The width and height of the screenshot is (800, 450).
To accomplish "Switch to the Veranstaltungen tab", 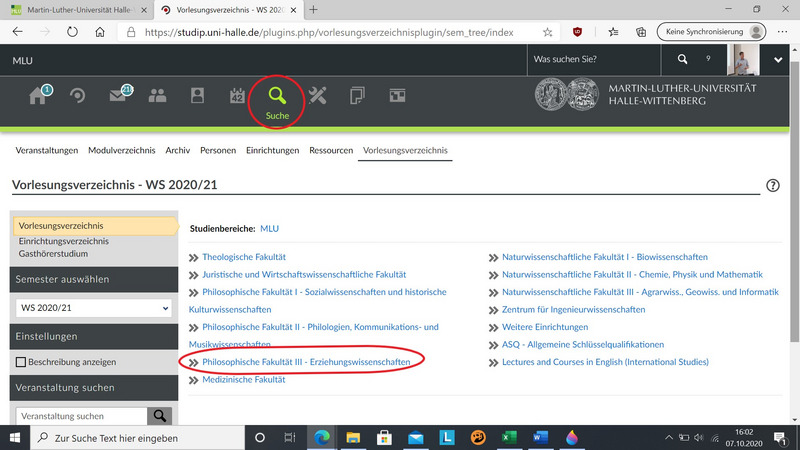I will point(46,150).
